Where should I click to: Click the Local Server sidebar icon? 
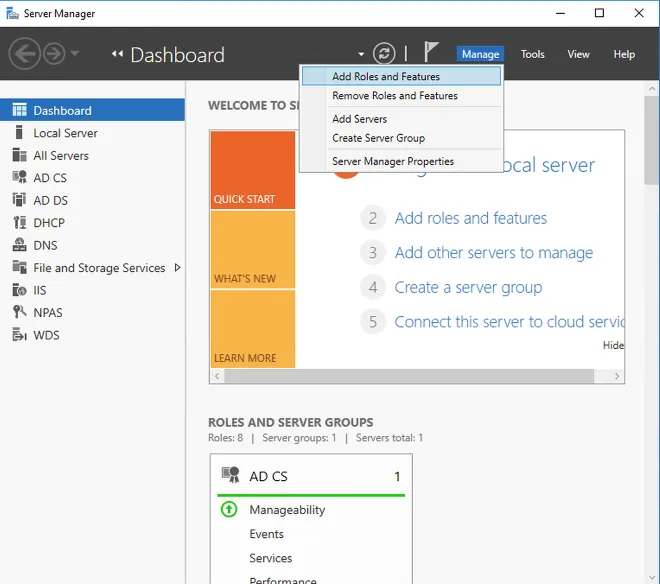coord(19,132)
